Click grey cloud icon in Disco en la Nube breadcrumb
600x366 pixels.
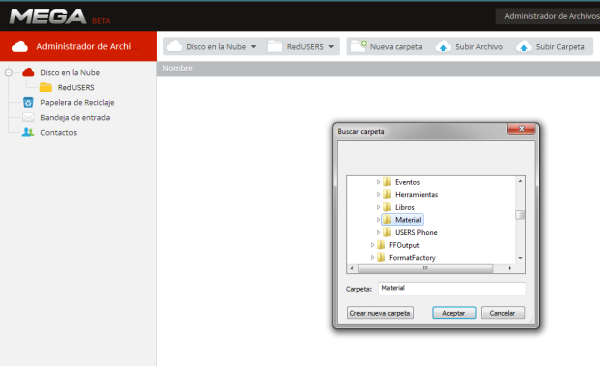click(x=174, y=46)
